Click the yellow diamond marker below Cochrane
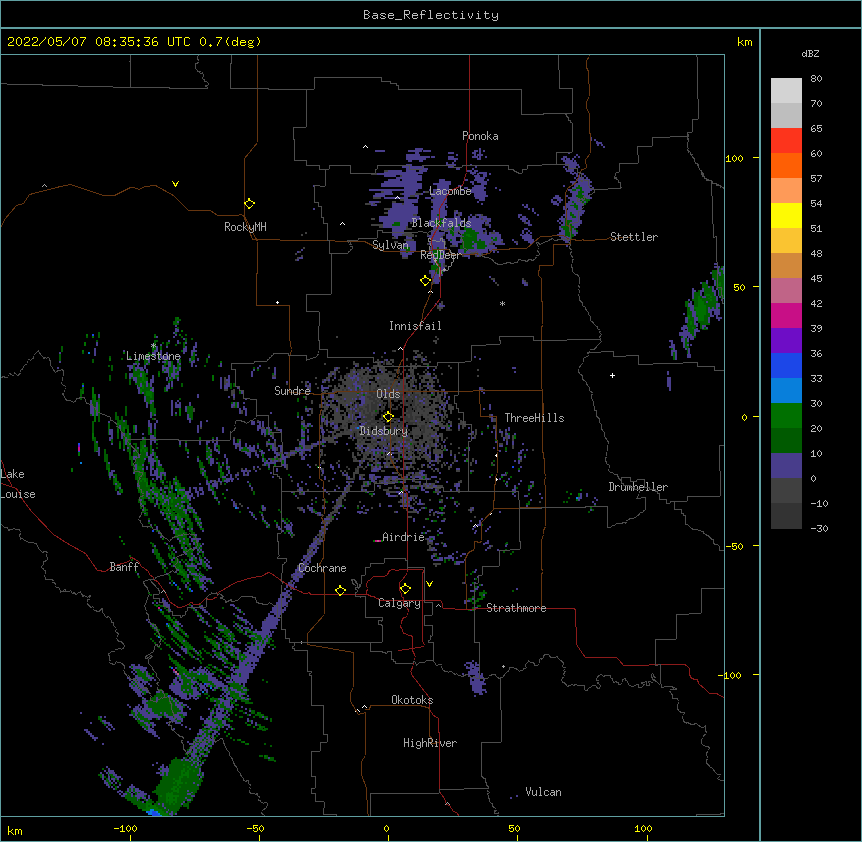Screen dimensions: 862x842 click(341, 590)
